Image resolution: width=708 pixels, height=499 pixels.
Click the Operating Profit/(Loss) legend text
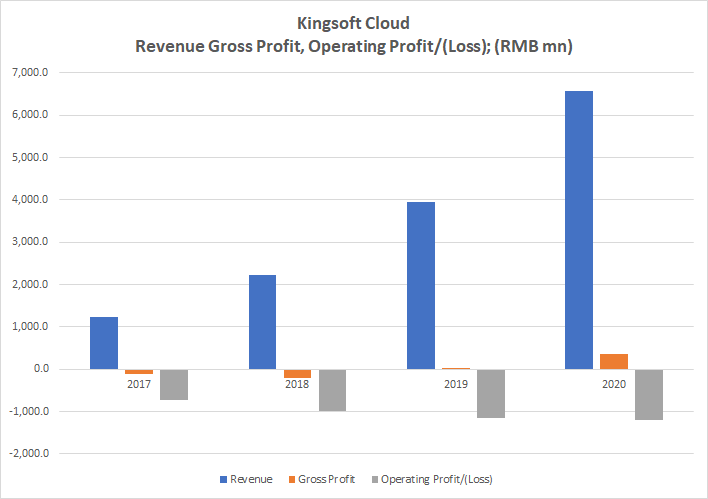tap(436, 480)
